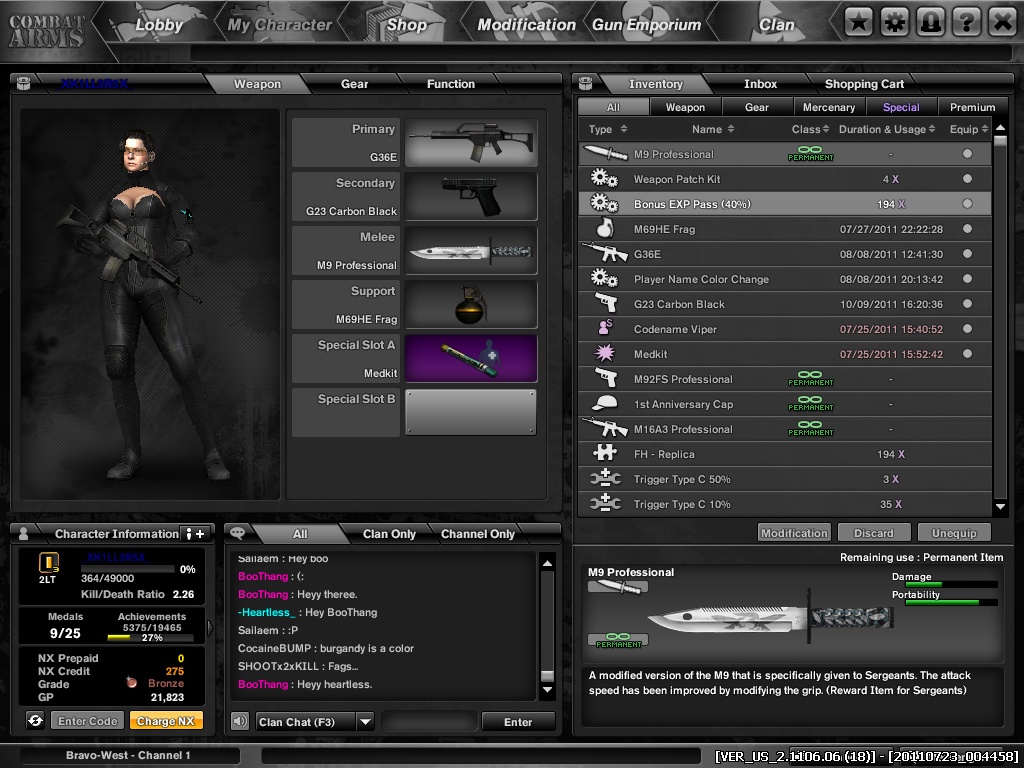The width and height of the screenshot is (1024, 768).
Task: Toggle equip radio for M9 Professional
Action: tap(967, 153)
